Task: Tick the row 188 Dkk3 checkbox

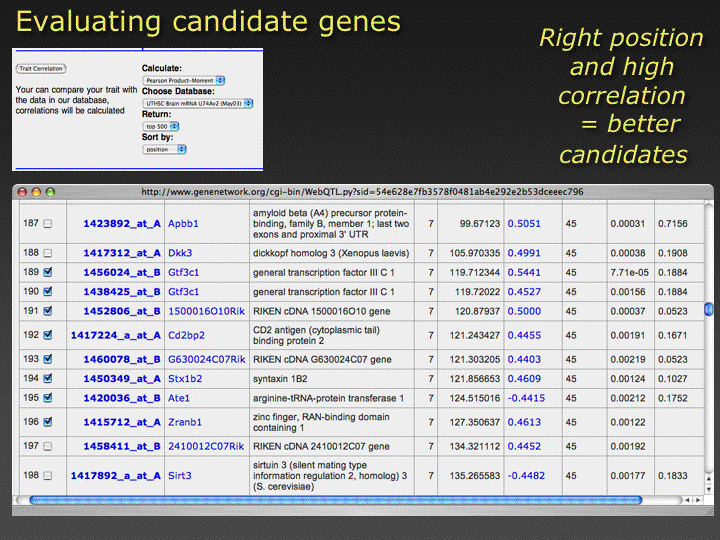Action: pos(47,253)
